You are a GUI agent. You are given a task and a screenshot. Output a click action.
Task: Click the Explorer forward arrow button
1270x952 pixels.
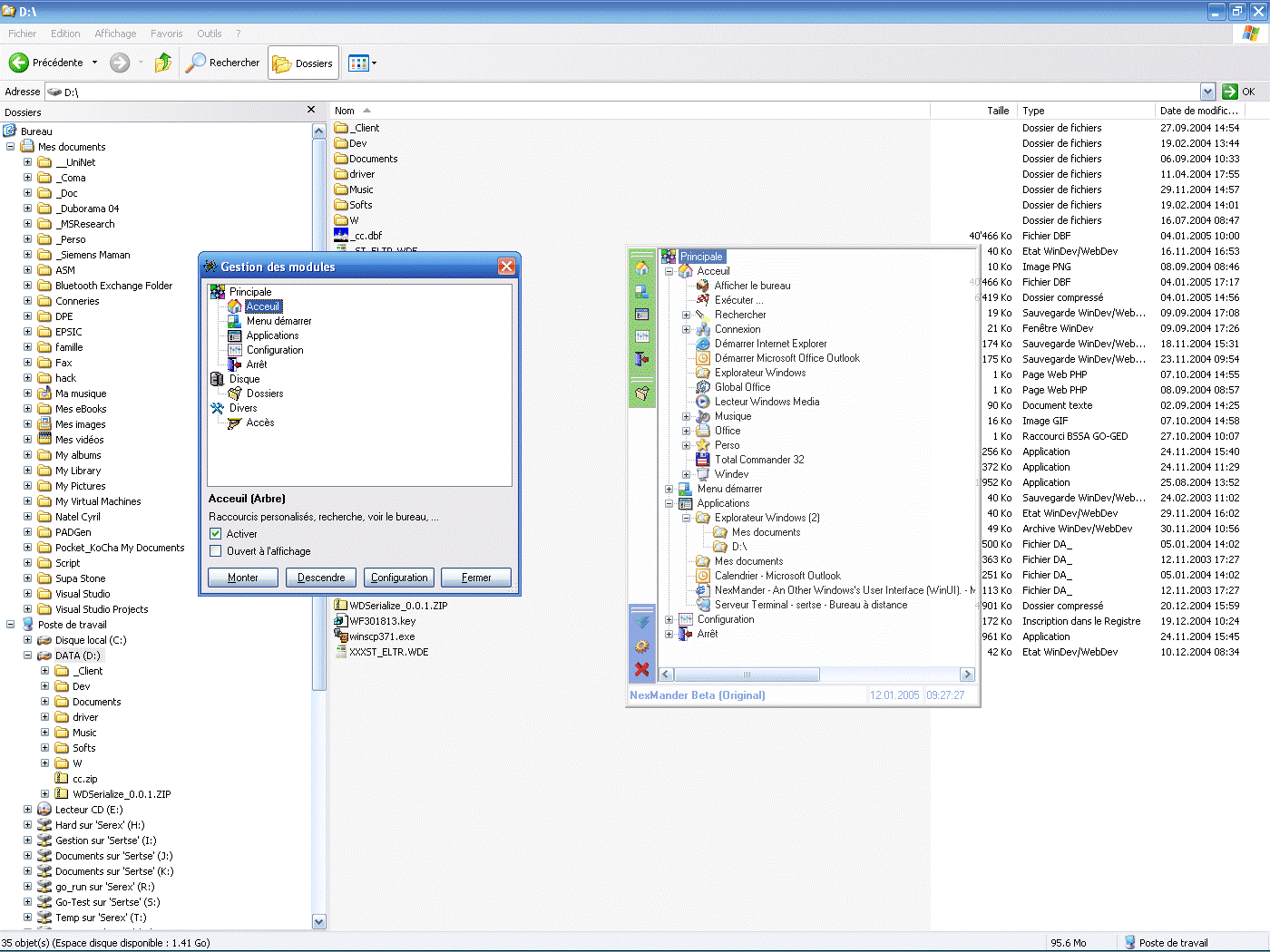point(120,63)
